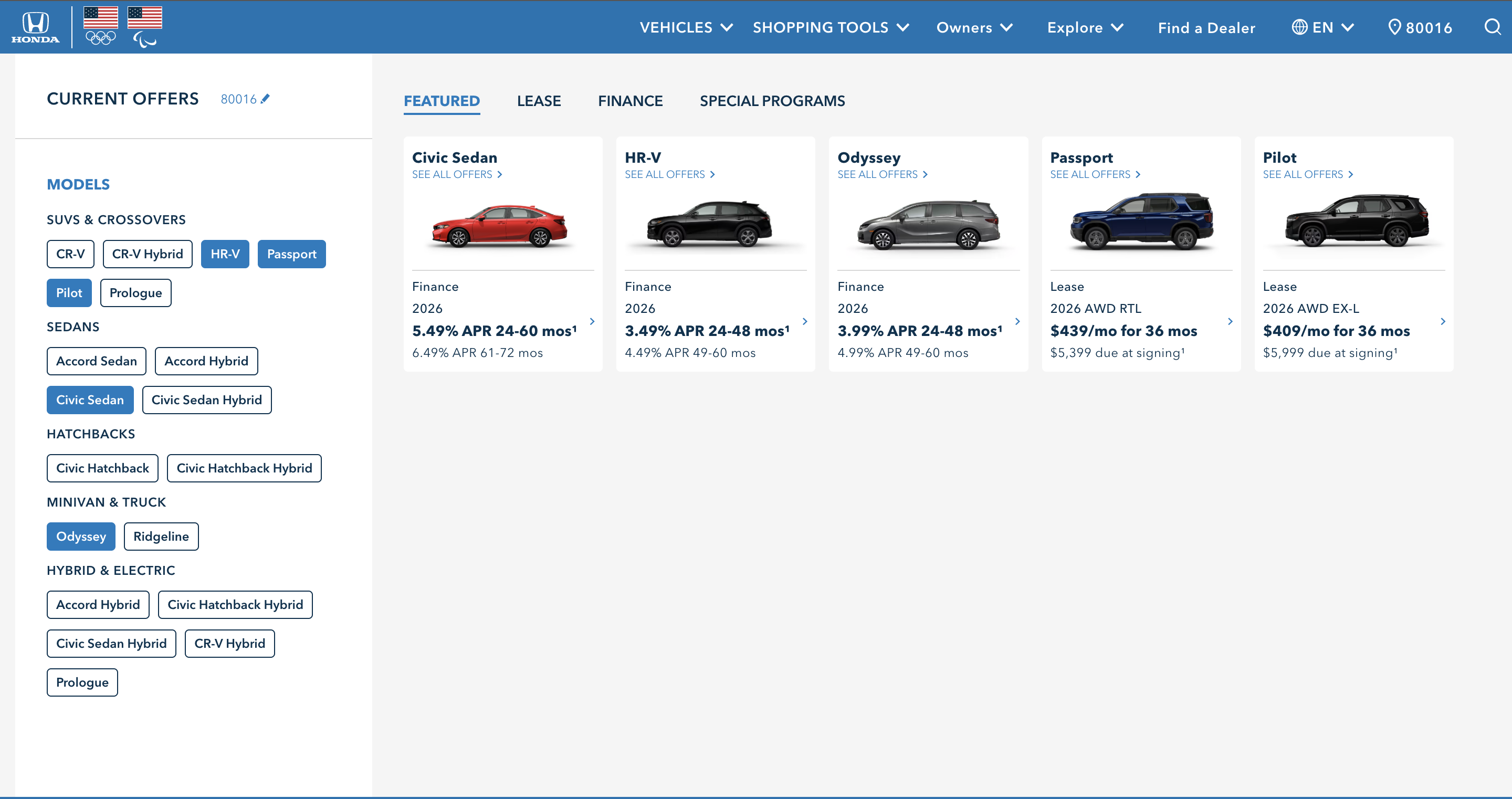Image resolution: width=1512 pixels, height=799 pixels.
Task: Expand the Owners menu
Action: point(974,28)
